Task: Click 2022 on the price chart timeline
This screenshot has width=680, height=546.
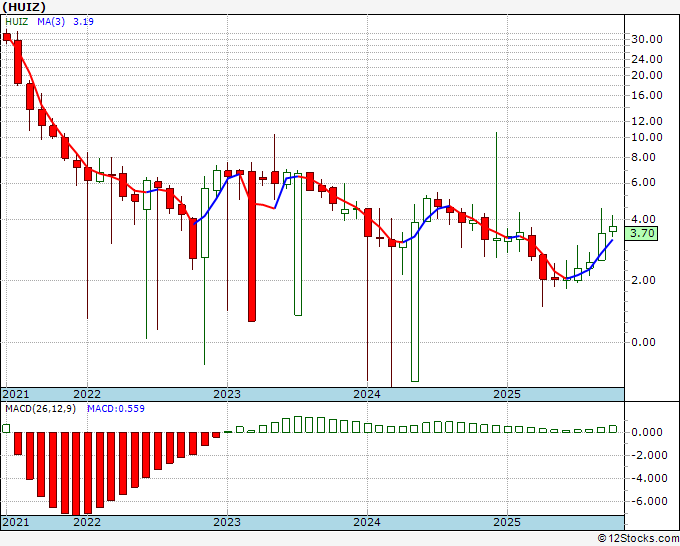Action: tap(87, 394)
